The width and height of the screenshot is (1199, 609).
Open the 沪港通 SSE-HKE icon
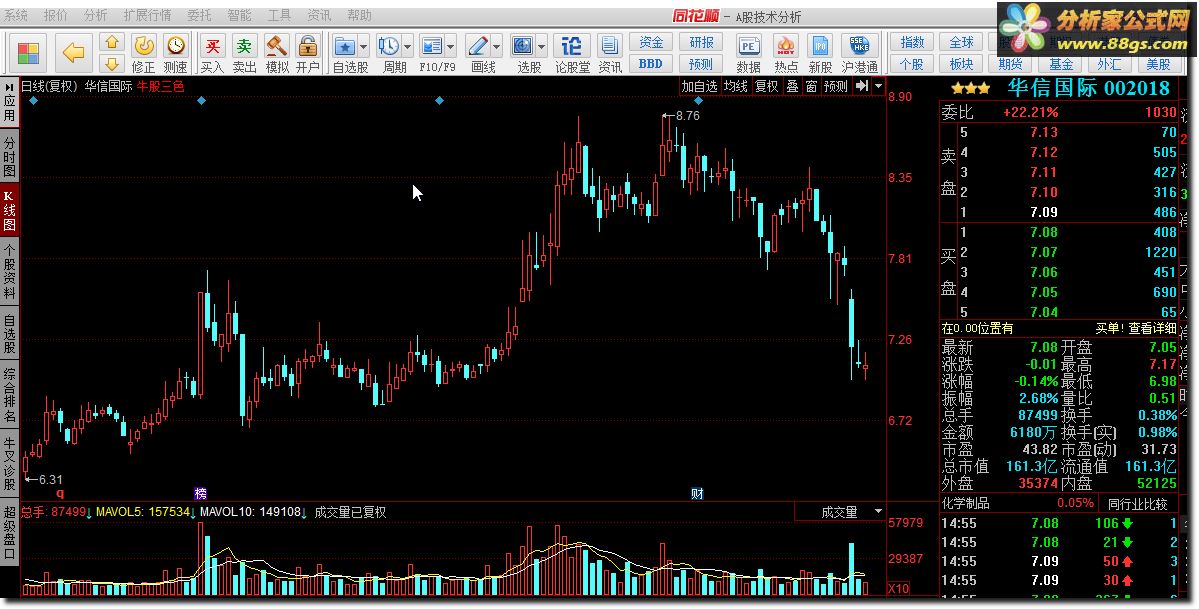(859, 54)
